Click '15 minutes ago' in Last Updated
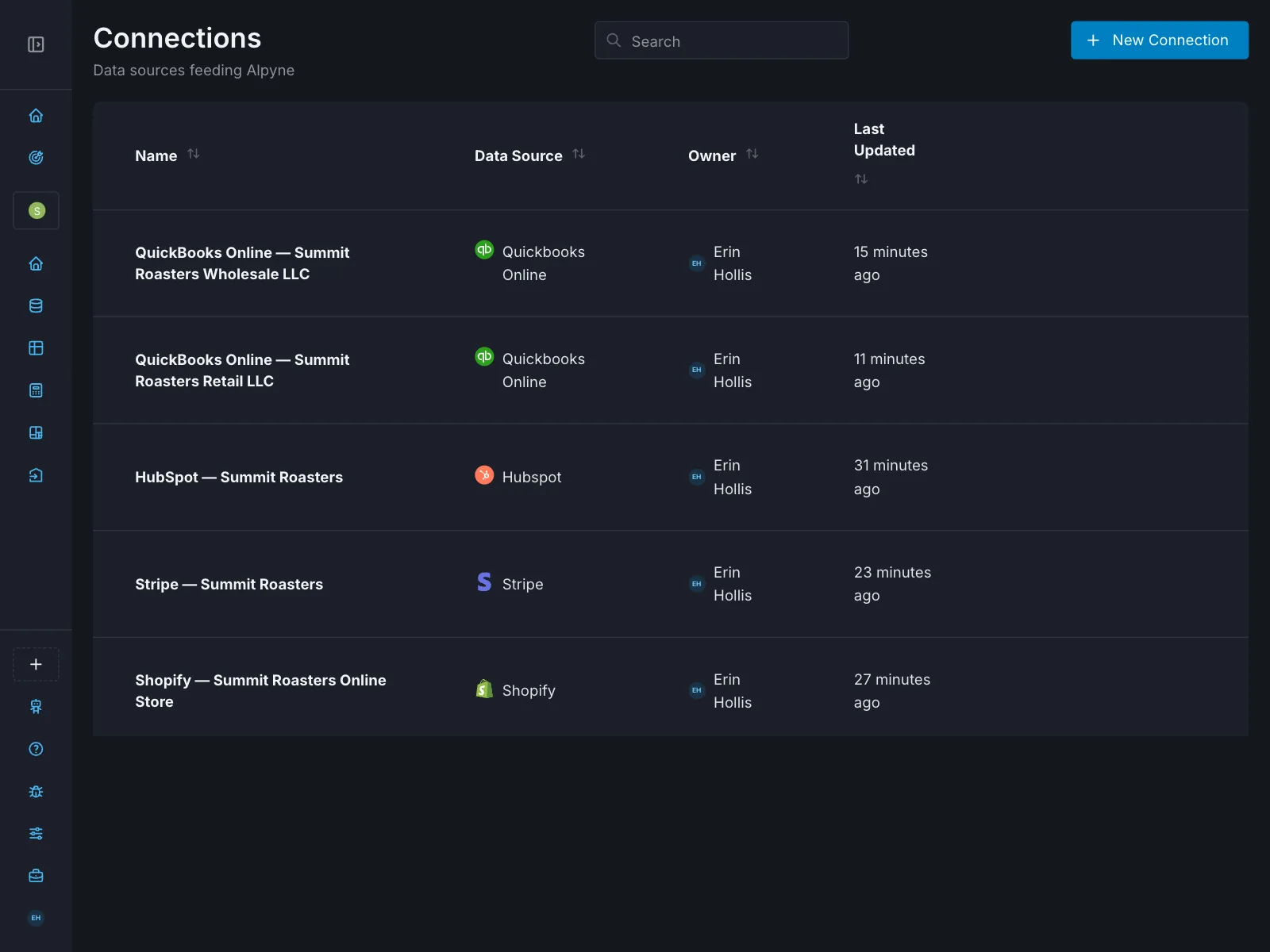The height and width of the screenshot is (952, 1270). click(891, 263)
